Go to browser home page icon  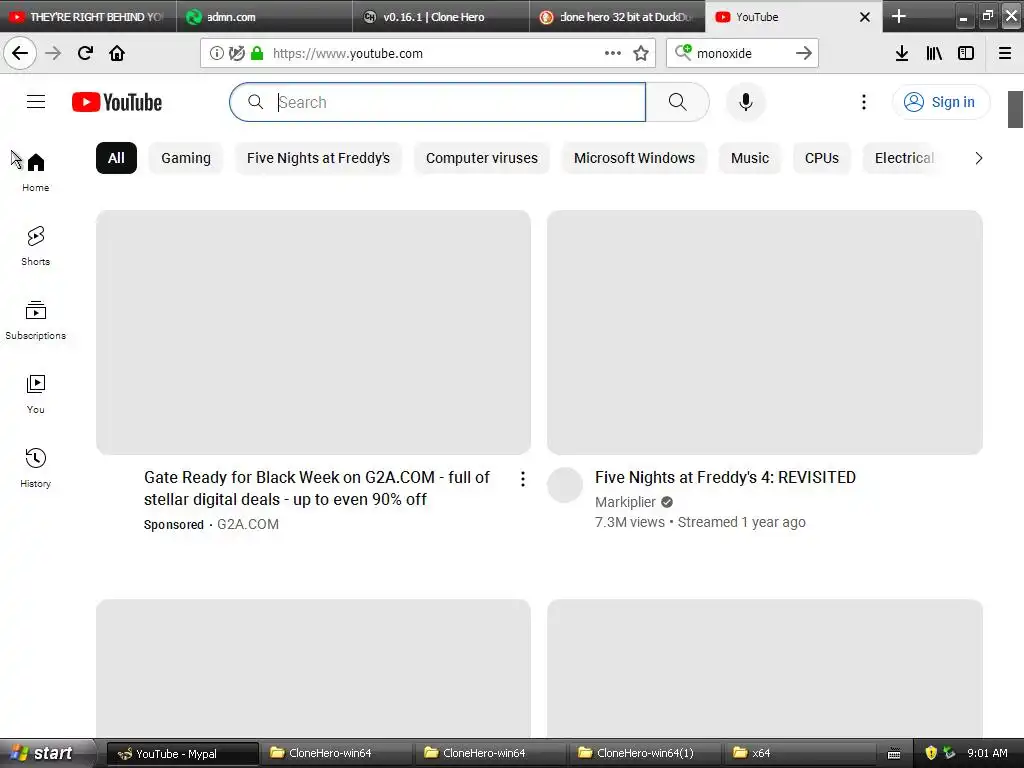pos(117,53)
